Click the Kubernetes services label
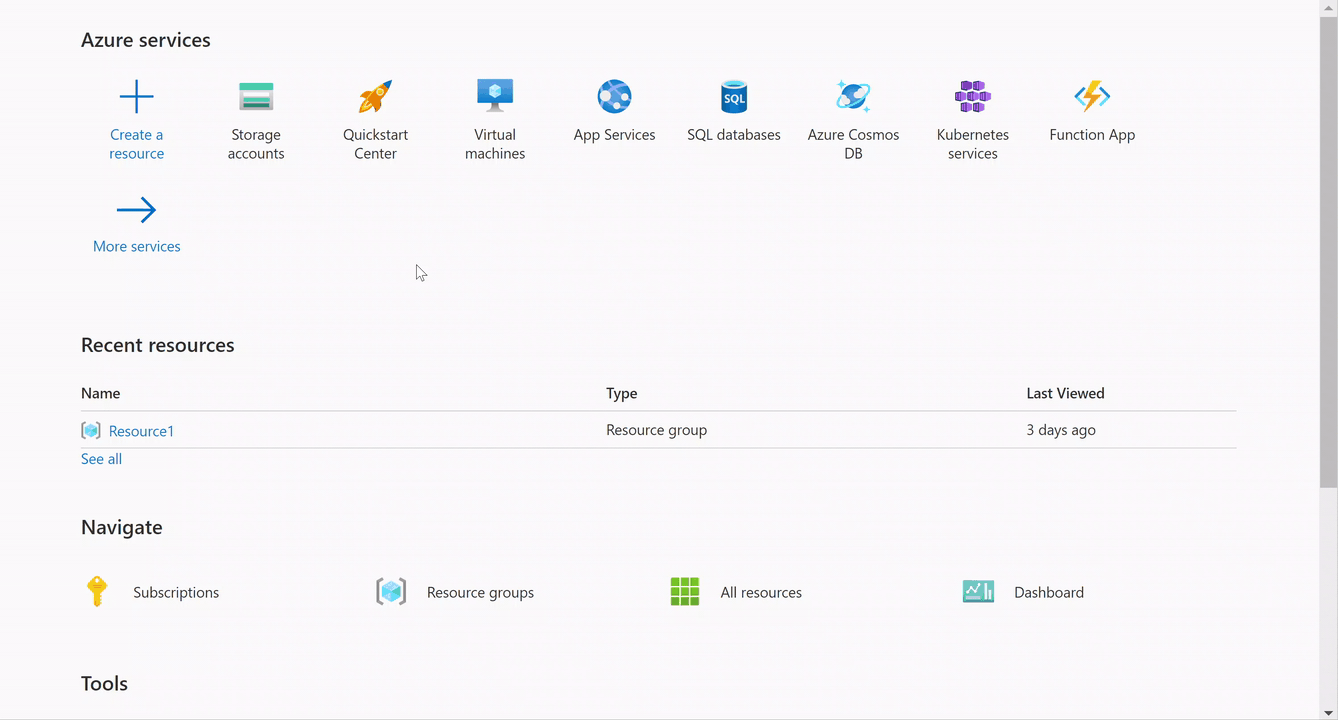This screenshot has height=720, width=1338. point(973,144)
